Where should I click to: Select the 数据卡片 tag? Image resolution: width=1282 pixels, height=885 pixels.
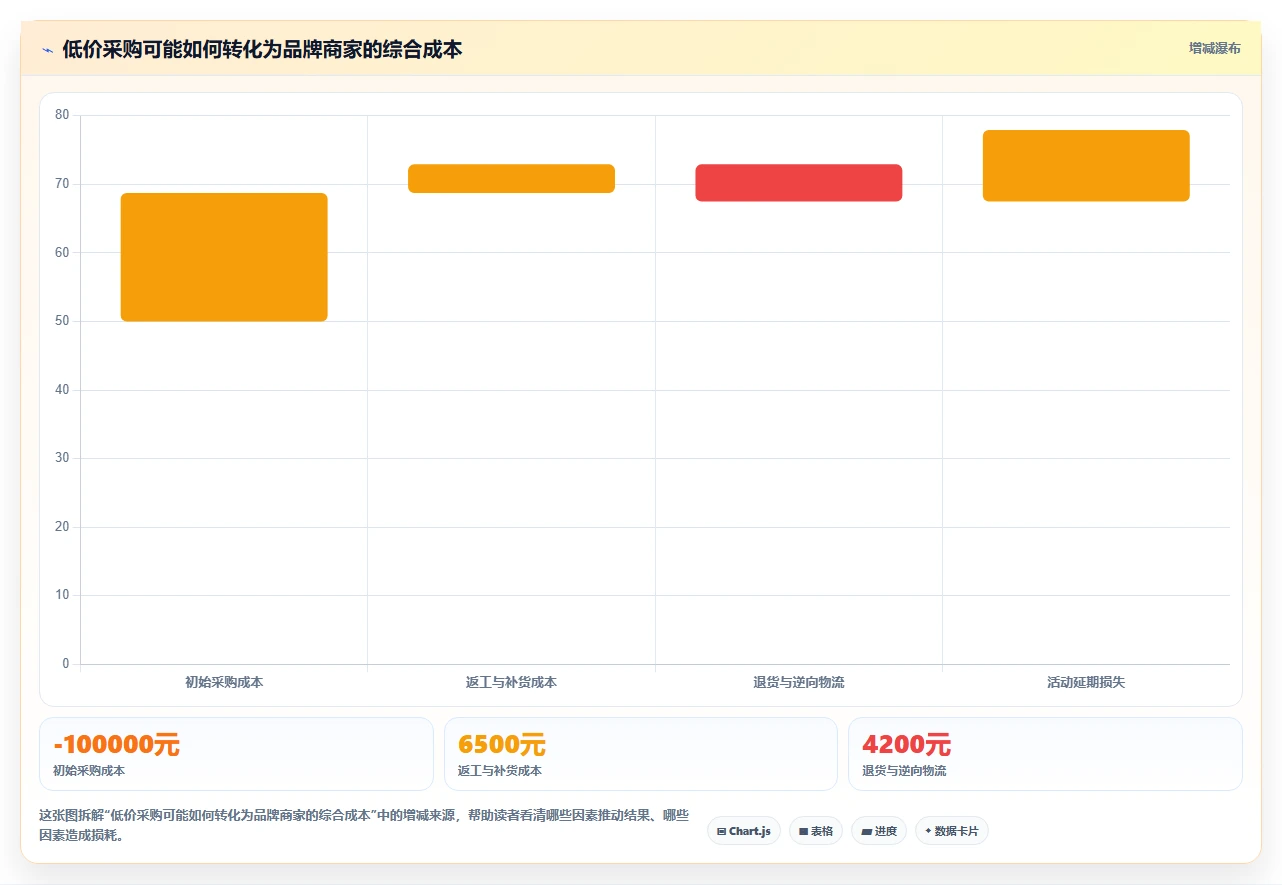coord(952,831)
